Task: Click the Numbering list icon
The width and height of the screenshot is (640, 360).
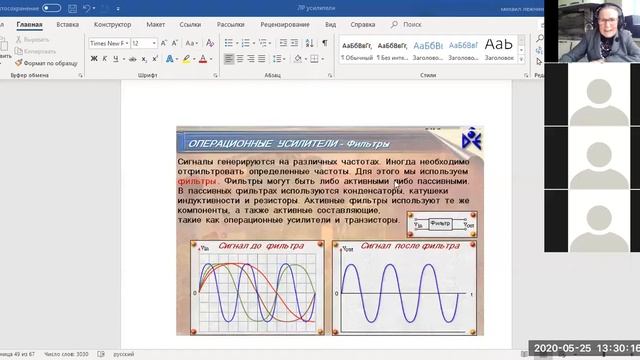Action: tap(245, 43)
